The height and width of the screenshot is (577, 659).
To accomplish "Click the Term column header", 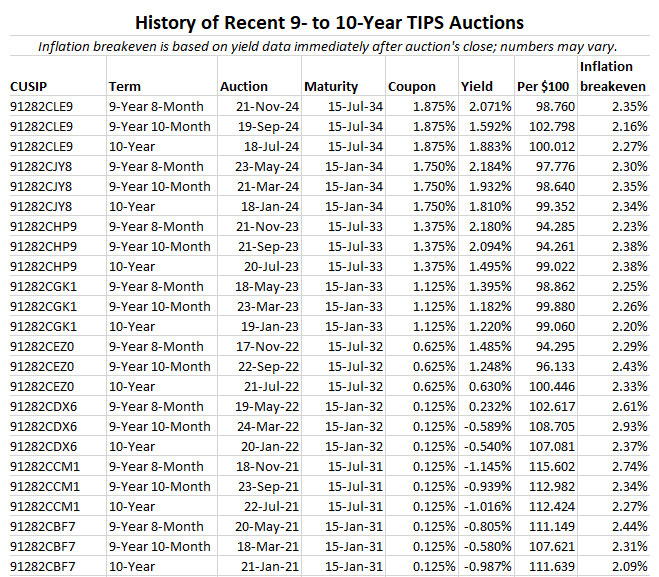I will (124, 87).
